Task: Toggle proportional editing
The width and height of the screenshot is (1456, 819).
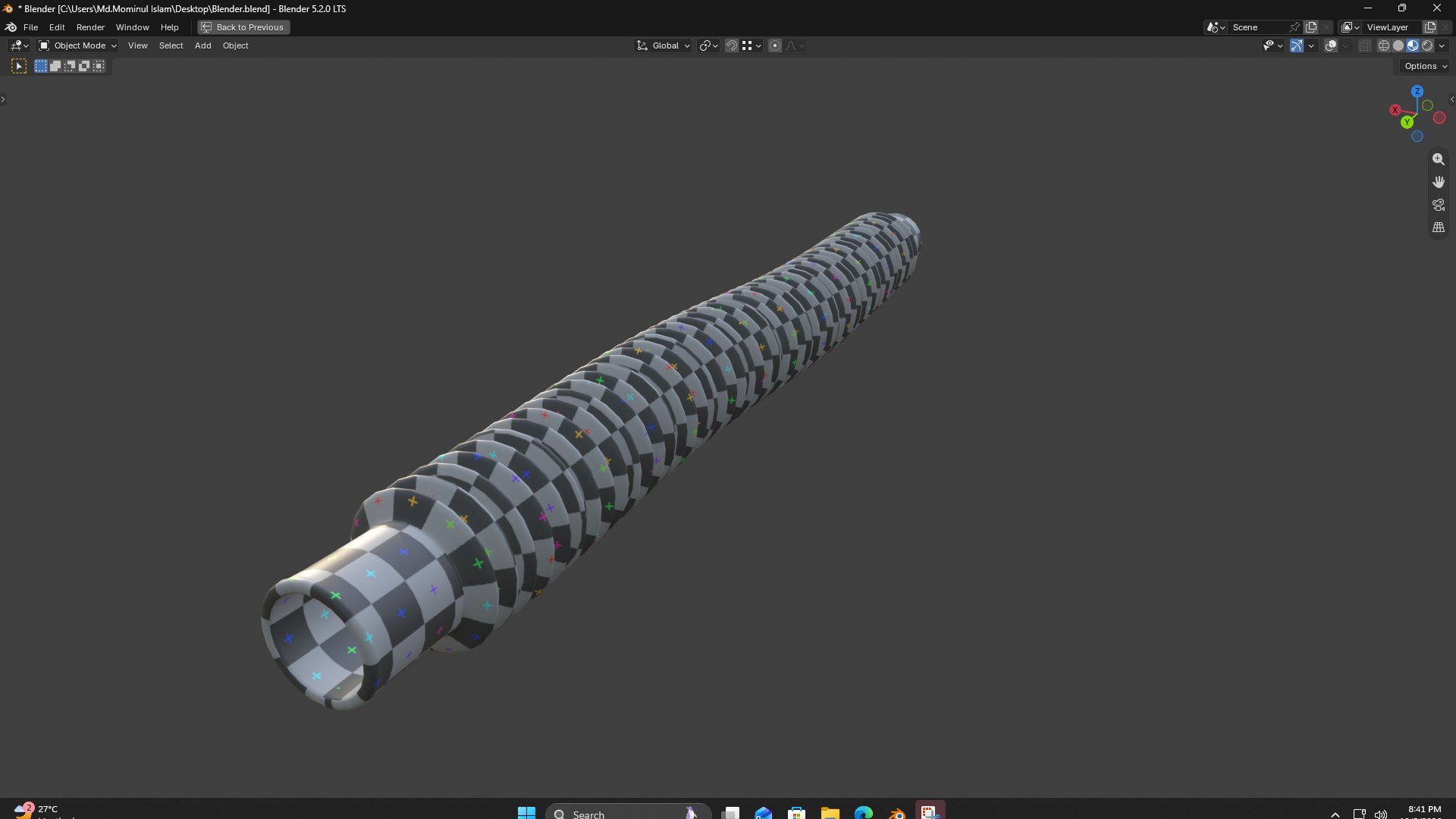Action: tap(774, 45)
